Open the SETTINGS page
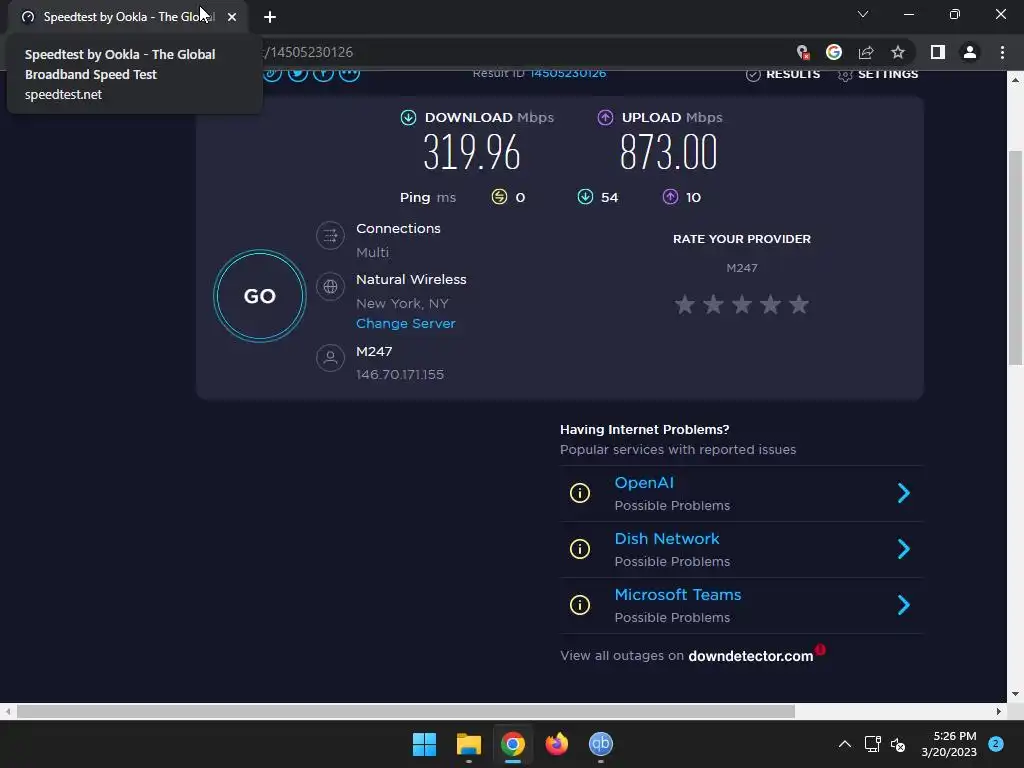Viewport: 1024px width, 768px height. coord(878,74)
